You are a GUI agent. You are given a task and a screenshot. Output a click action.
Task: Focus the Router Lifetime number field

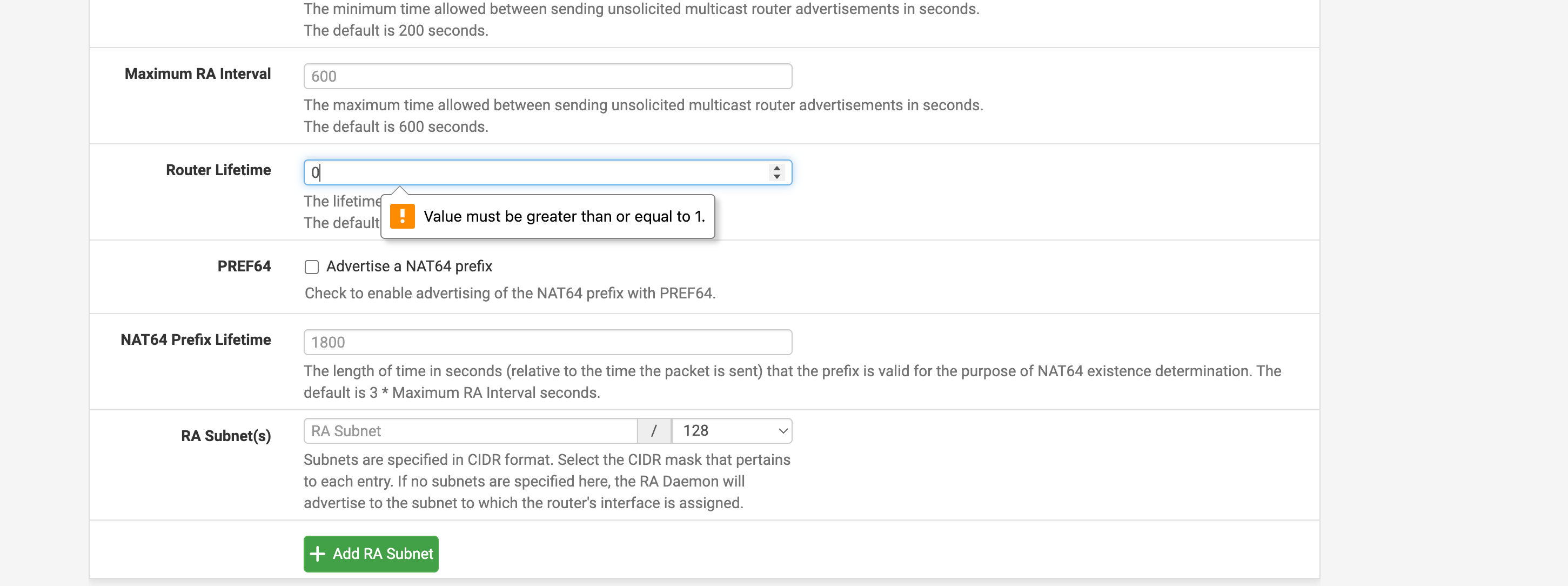535,172
